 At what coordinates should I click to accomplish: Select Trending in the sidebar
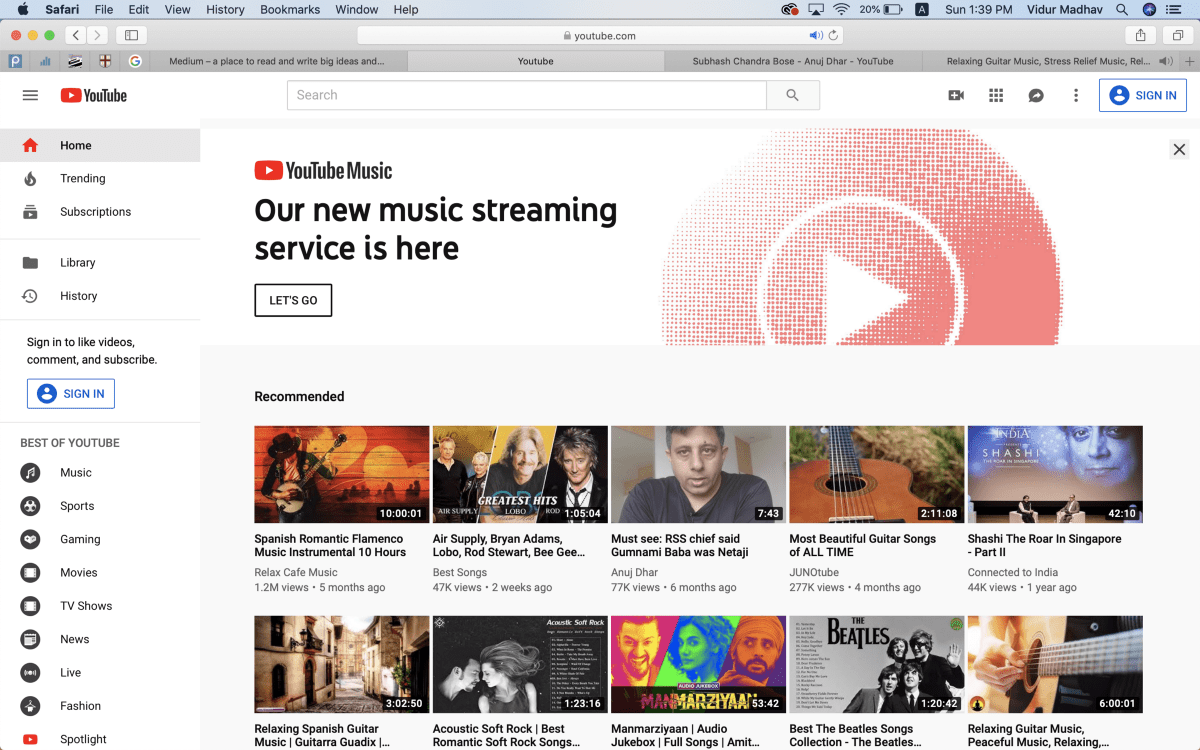click(82, 178)
